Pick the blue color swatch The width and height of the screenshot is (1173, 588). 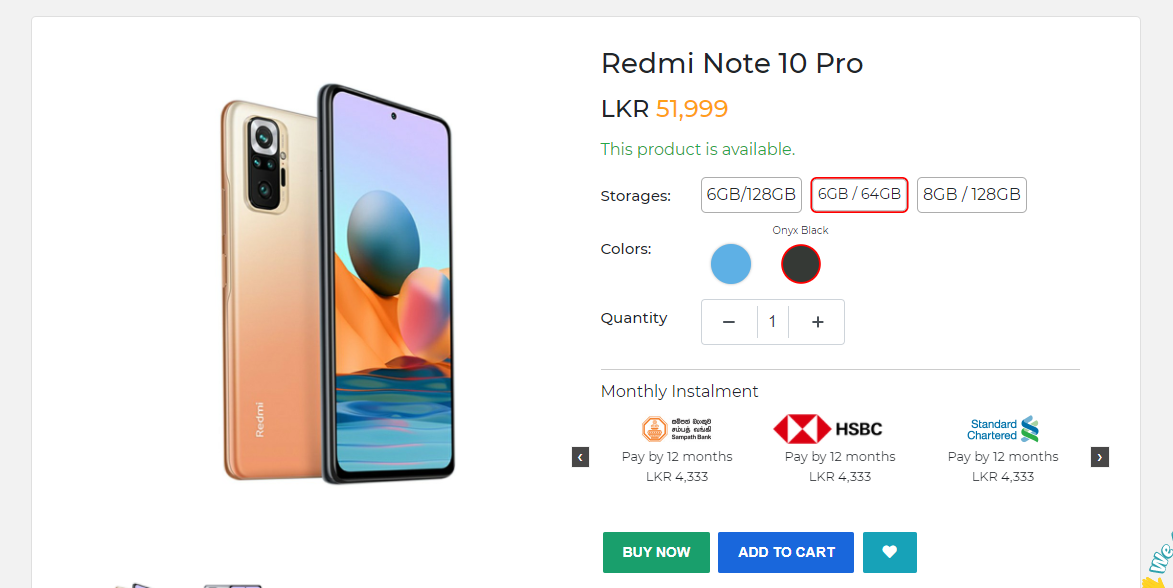pos(731,264)
